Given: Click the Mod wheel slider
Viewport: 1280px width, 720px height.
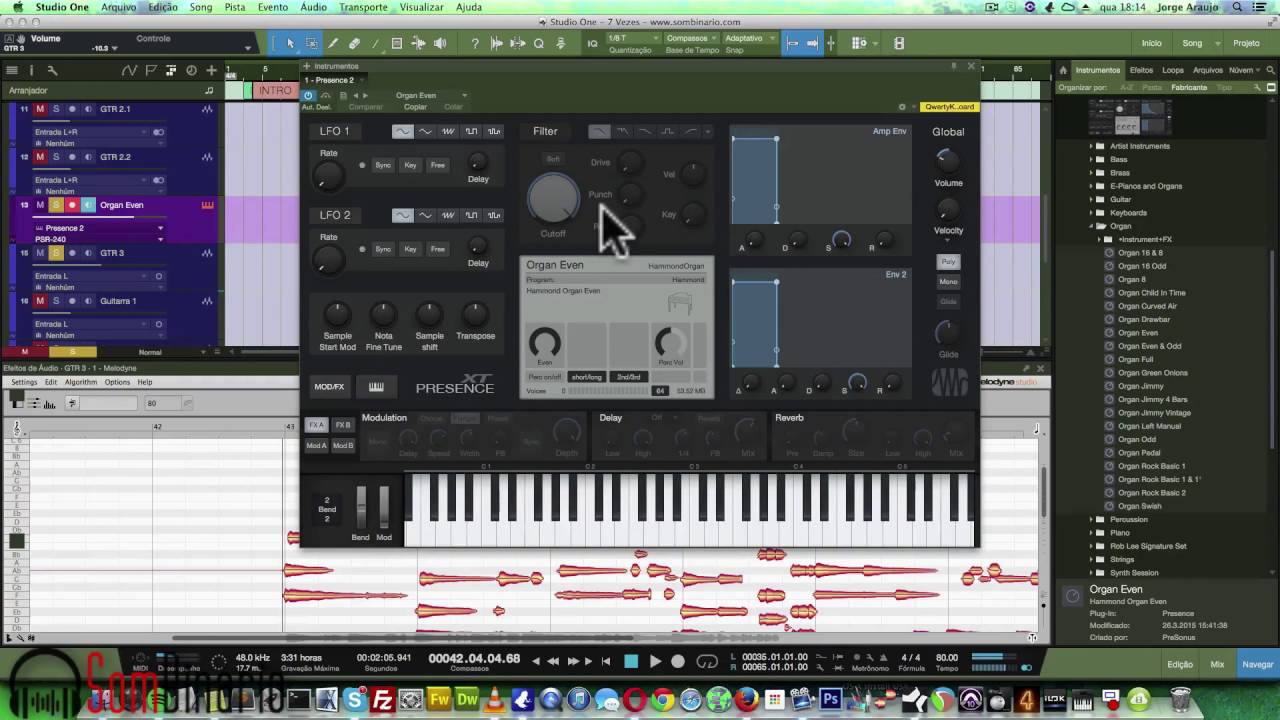Looking at the screenshot, I should pos(384,508).
